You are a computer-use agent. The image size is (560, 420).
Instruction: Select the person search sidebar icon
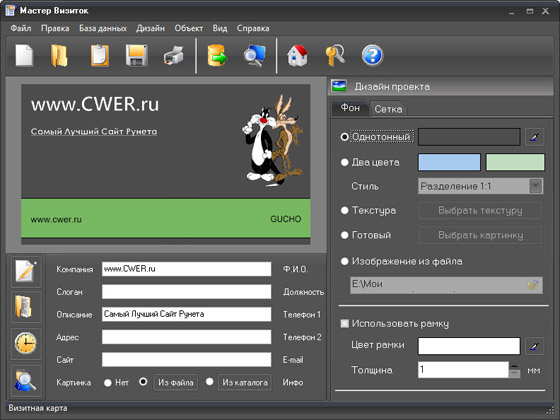click(x=26, y=381)
